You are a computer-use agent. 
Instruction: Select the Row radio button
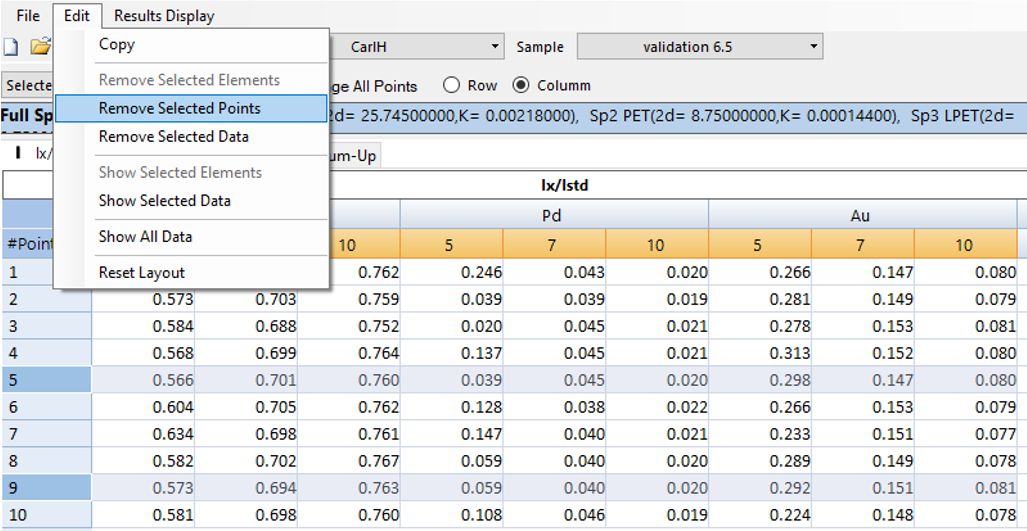coord(451,86)
